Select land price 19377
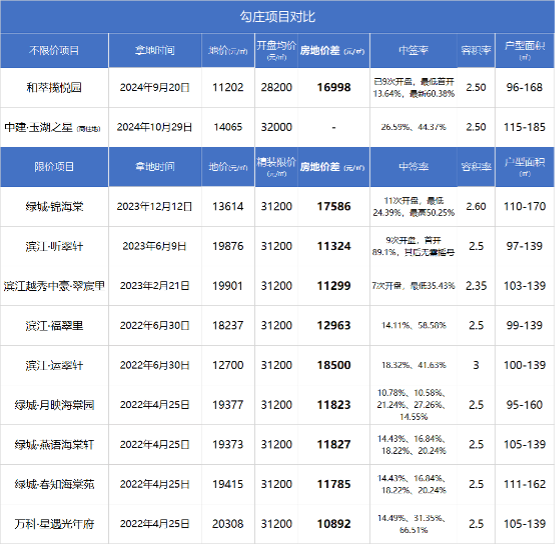The width and height of the screenshot is (556, 544). tap(228, 405)
